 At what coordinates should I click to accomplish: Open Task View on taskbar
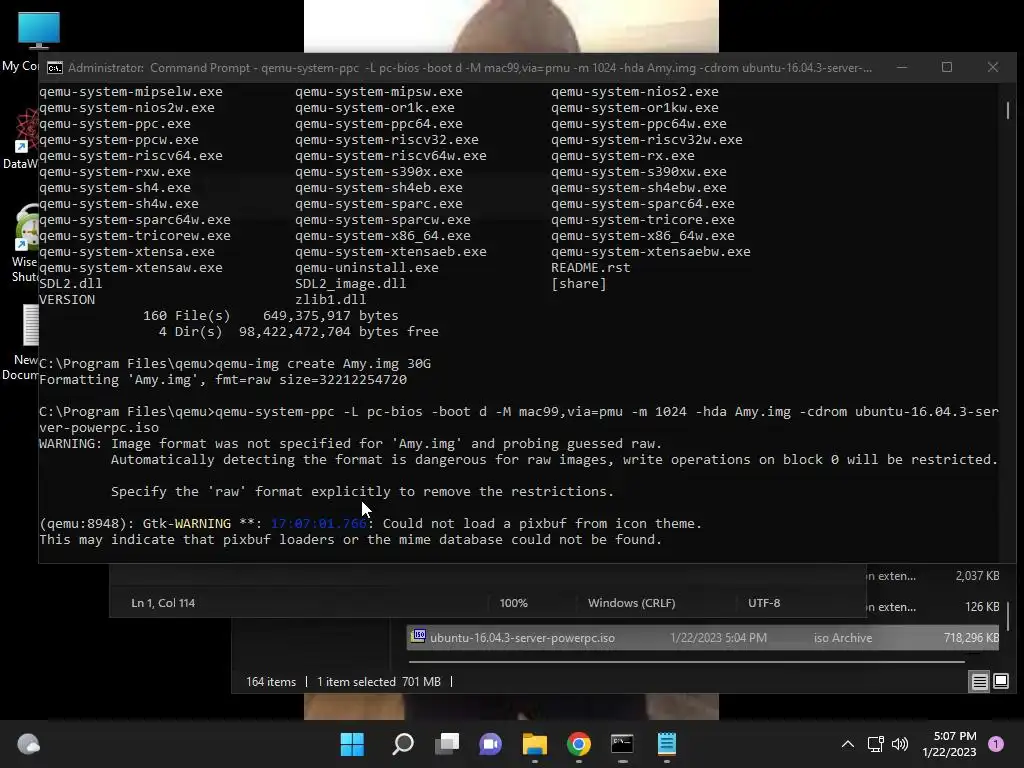click(447, 744)
